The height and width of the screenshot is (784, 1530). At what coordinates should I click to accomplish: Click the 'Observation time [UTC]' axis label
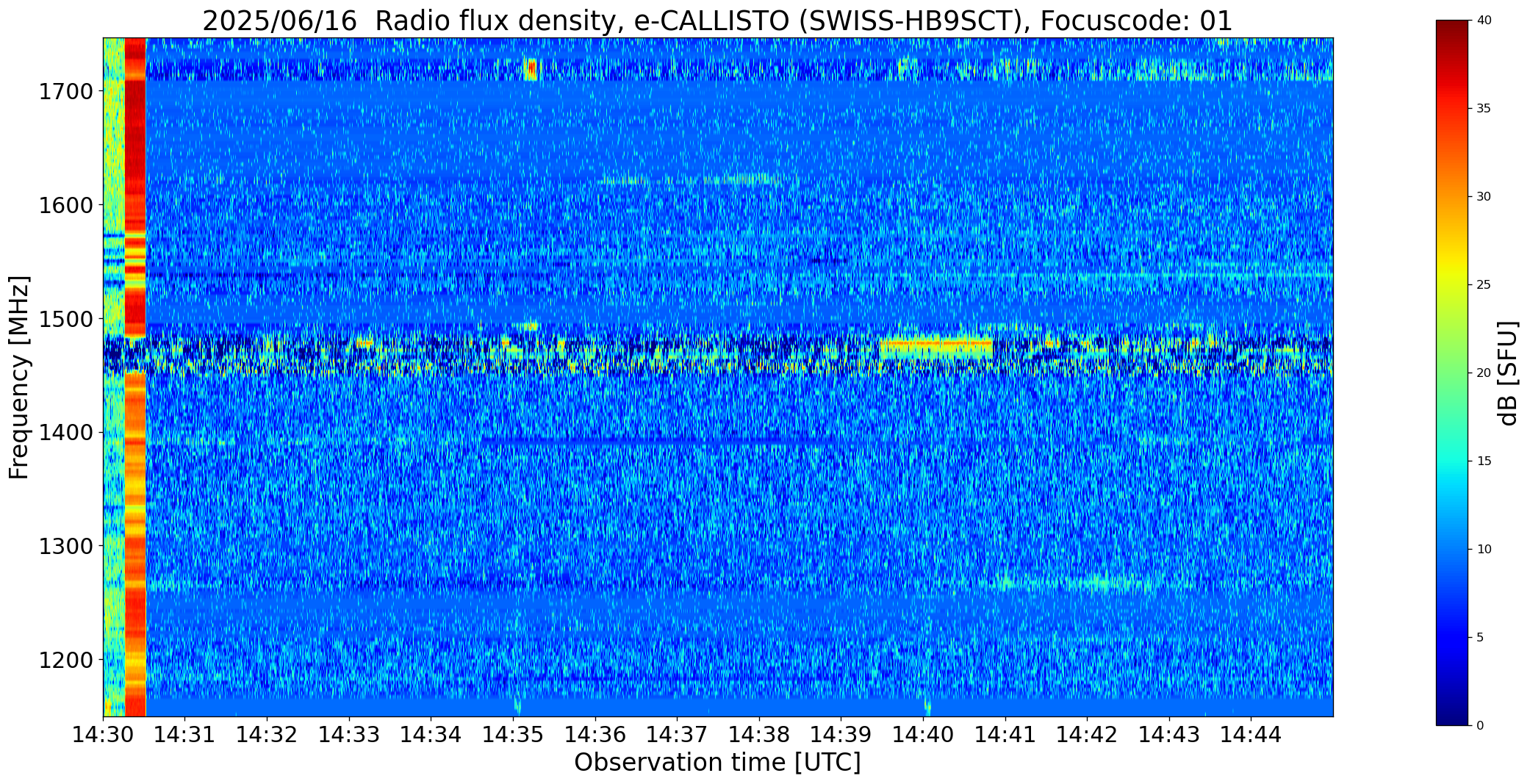coord(717,763)
